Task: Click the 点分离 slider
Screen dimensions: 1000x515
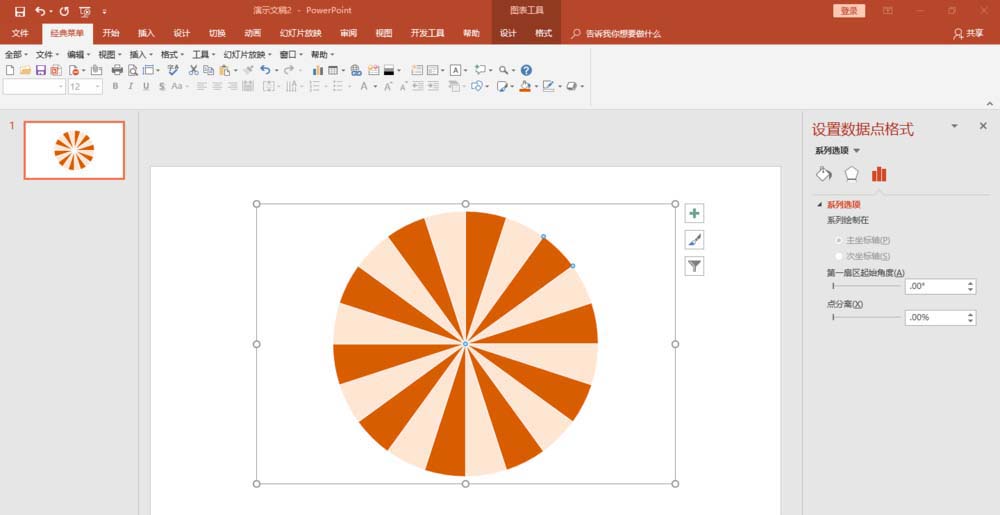Action: tap(867, 317)
